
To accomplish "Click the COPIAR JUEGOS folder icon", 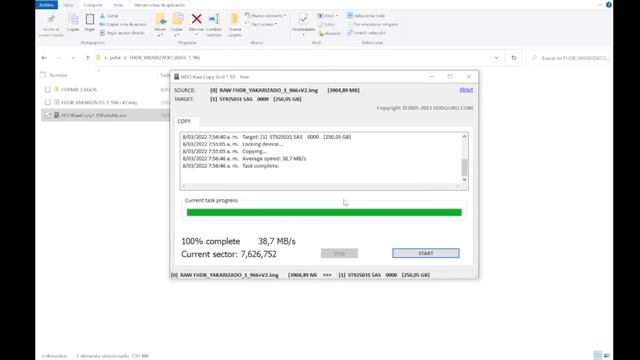I will (x=57, y=89).
